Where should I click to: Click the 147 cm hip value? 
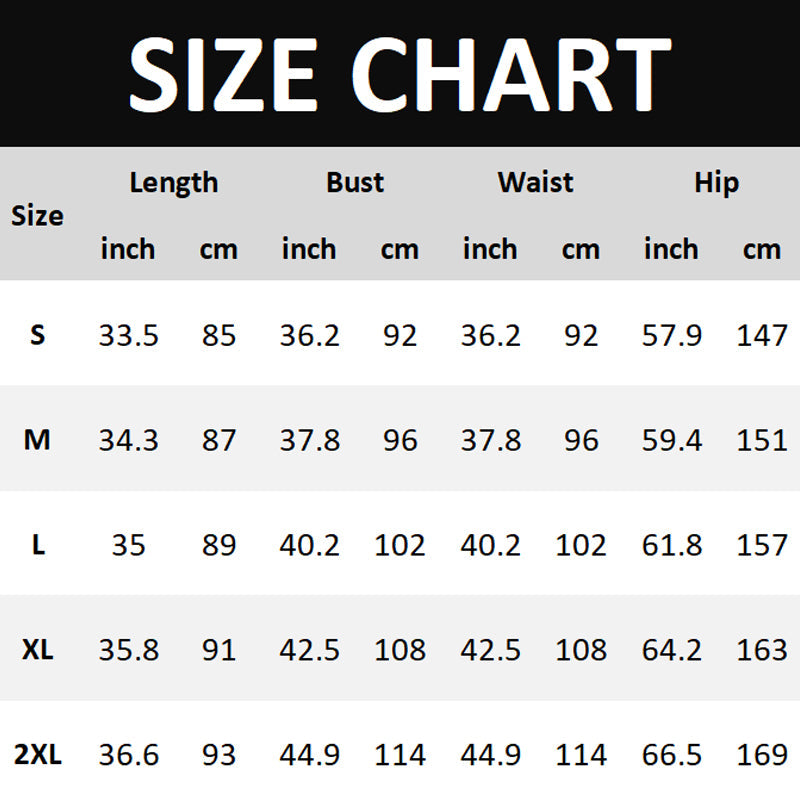pyautogui.click(x=762, y=335)
